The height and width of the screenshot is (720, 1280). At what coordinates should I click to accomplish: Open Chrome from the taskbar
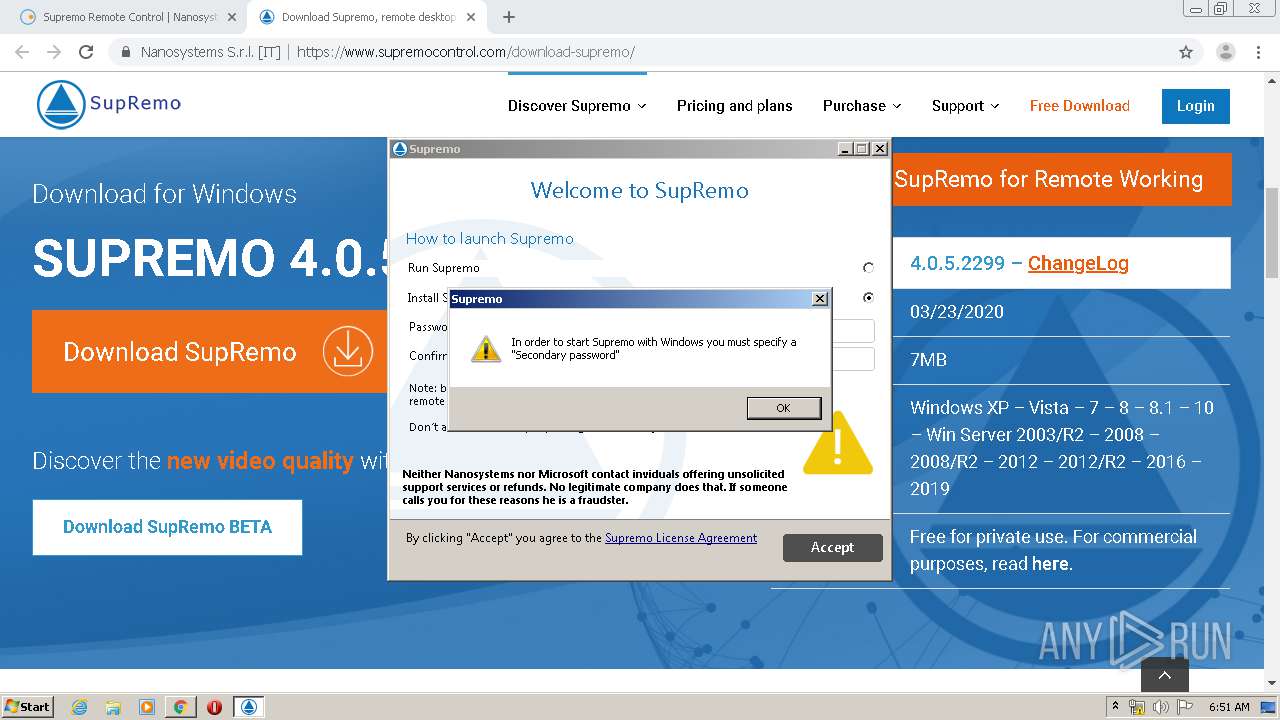point(180,707)
